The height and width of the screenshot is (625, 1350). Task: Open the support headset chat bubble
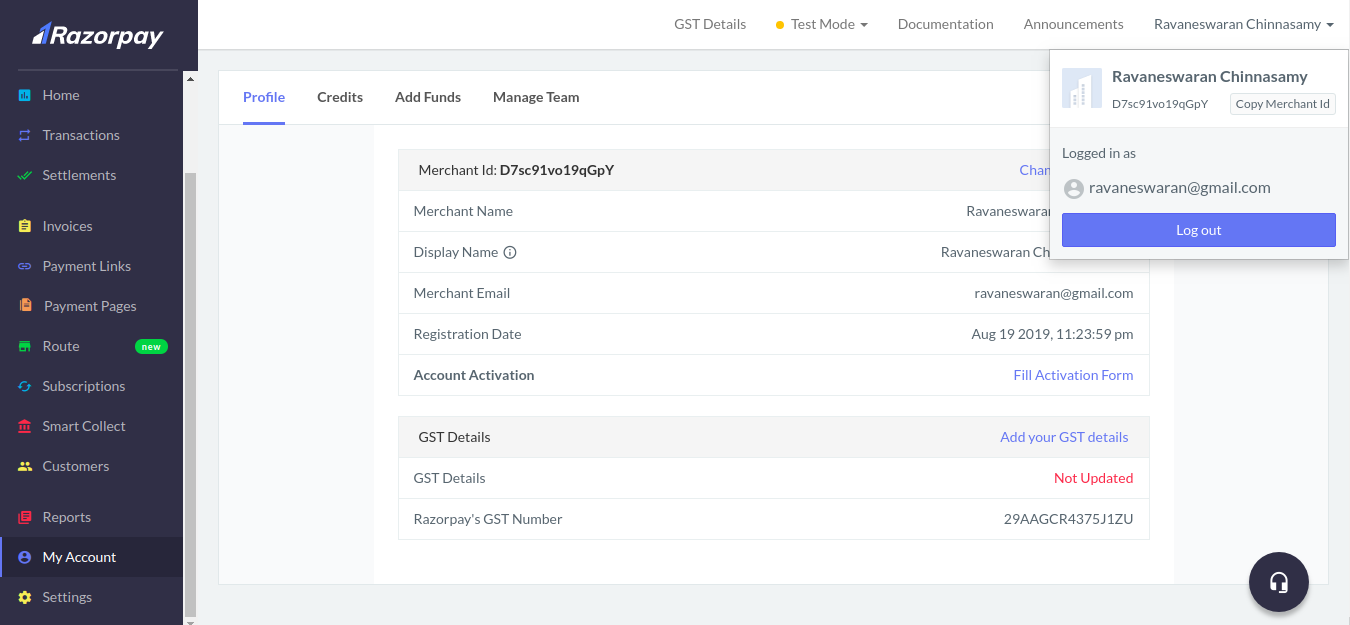(1278, 582)
